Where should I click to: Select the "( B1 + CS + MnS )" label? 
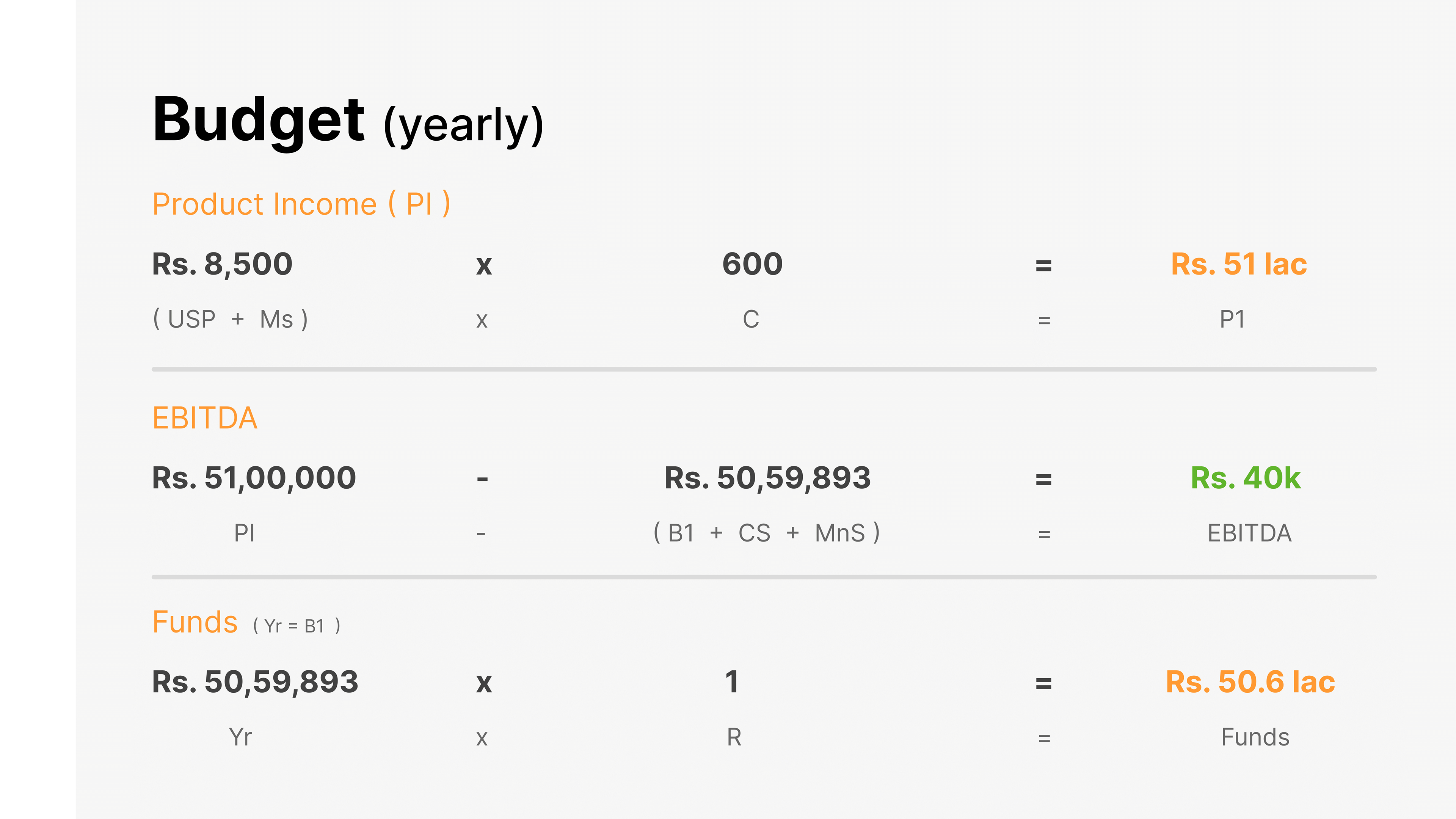(x=766, y=533)
